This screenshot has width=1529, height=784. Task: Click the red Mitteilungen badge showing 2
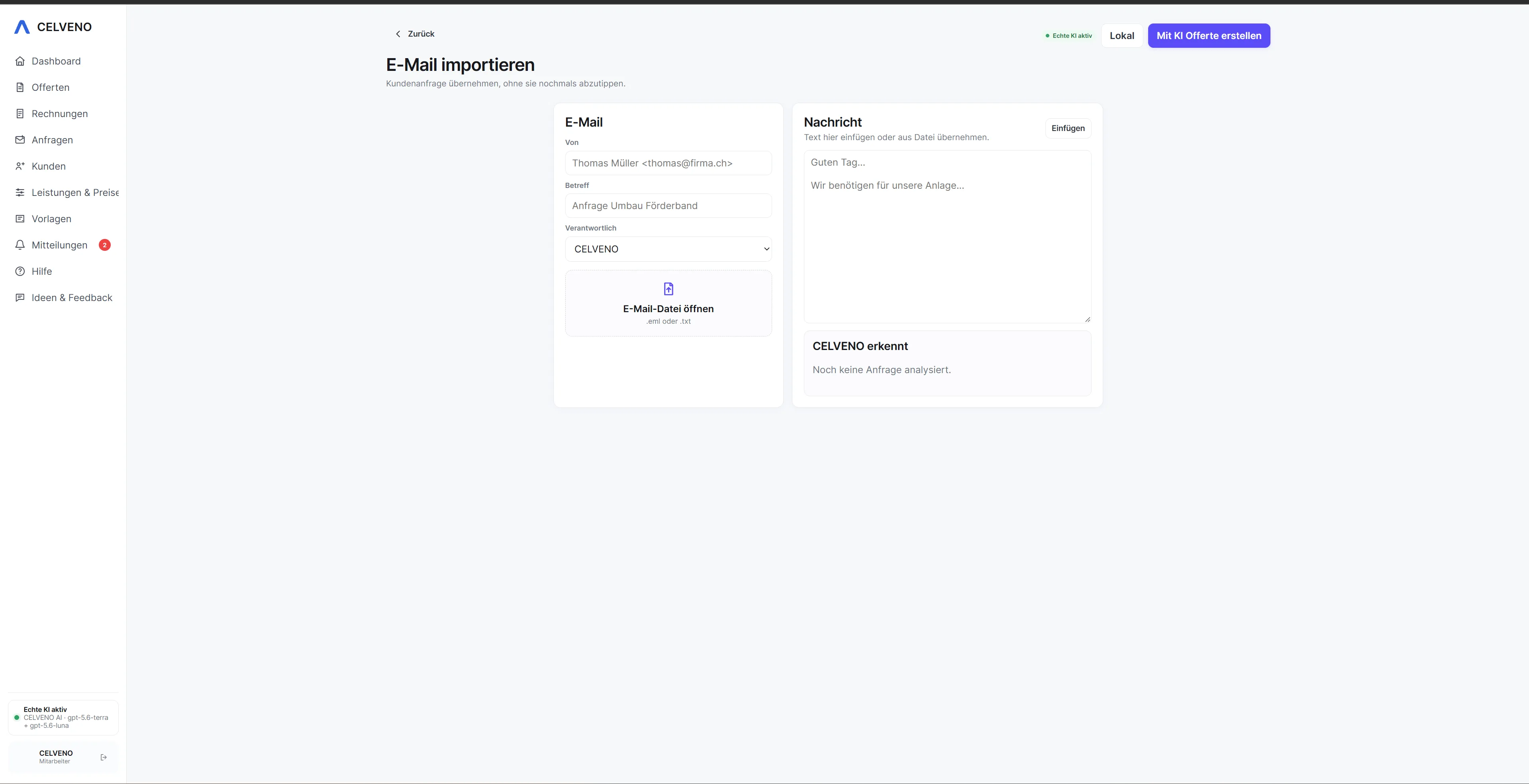104,245
